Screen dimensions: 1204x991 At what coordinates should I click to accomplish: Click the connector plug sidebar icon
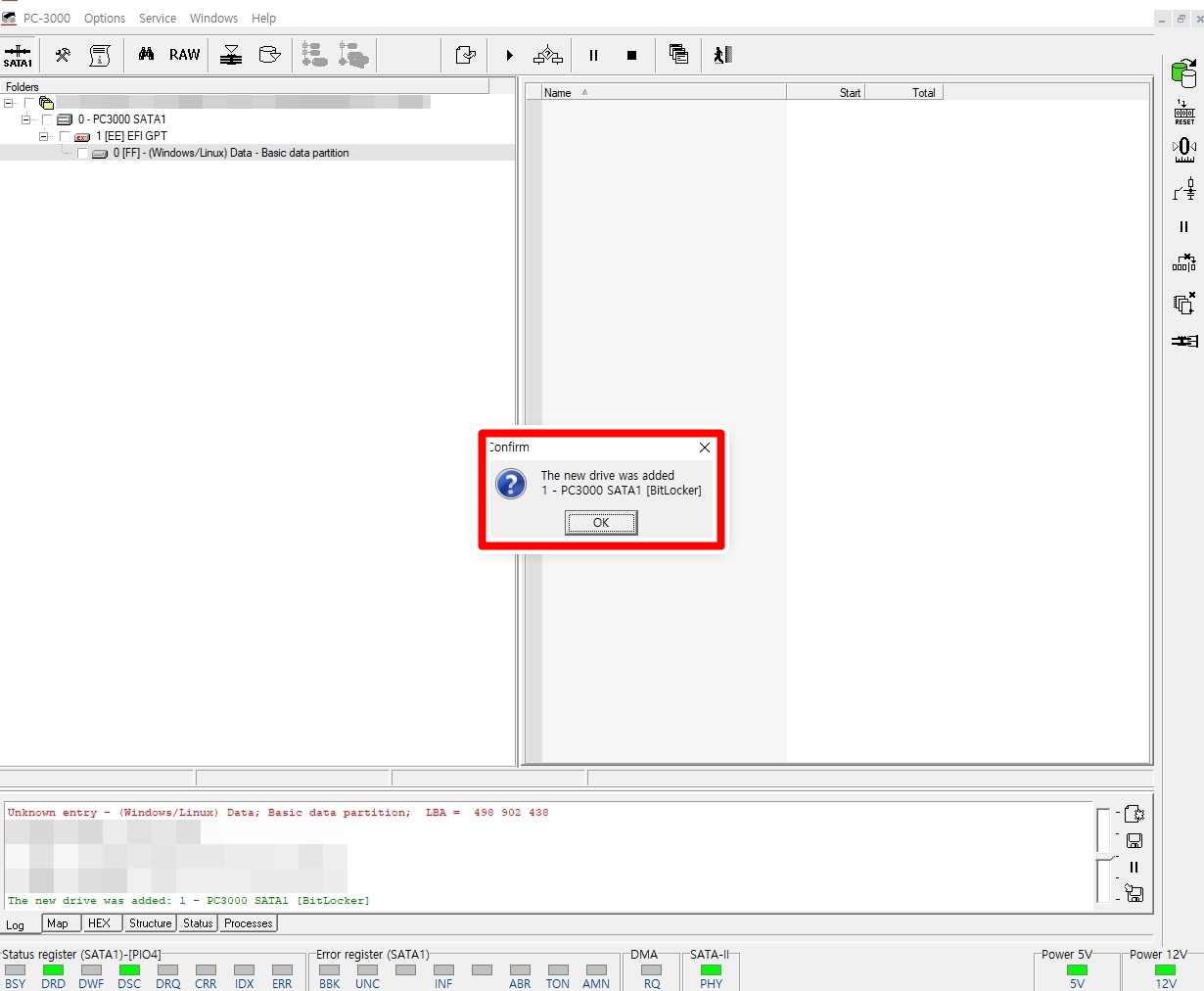[1184, 341]
